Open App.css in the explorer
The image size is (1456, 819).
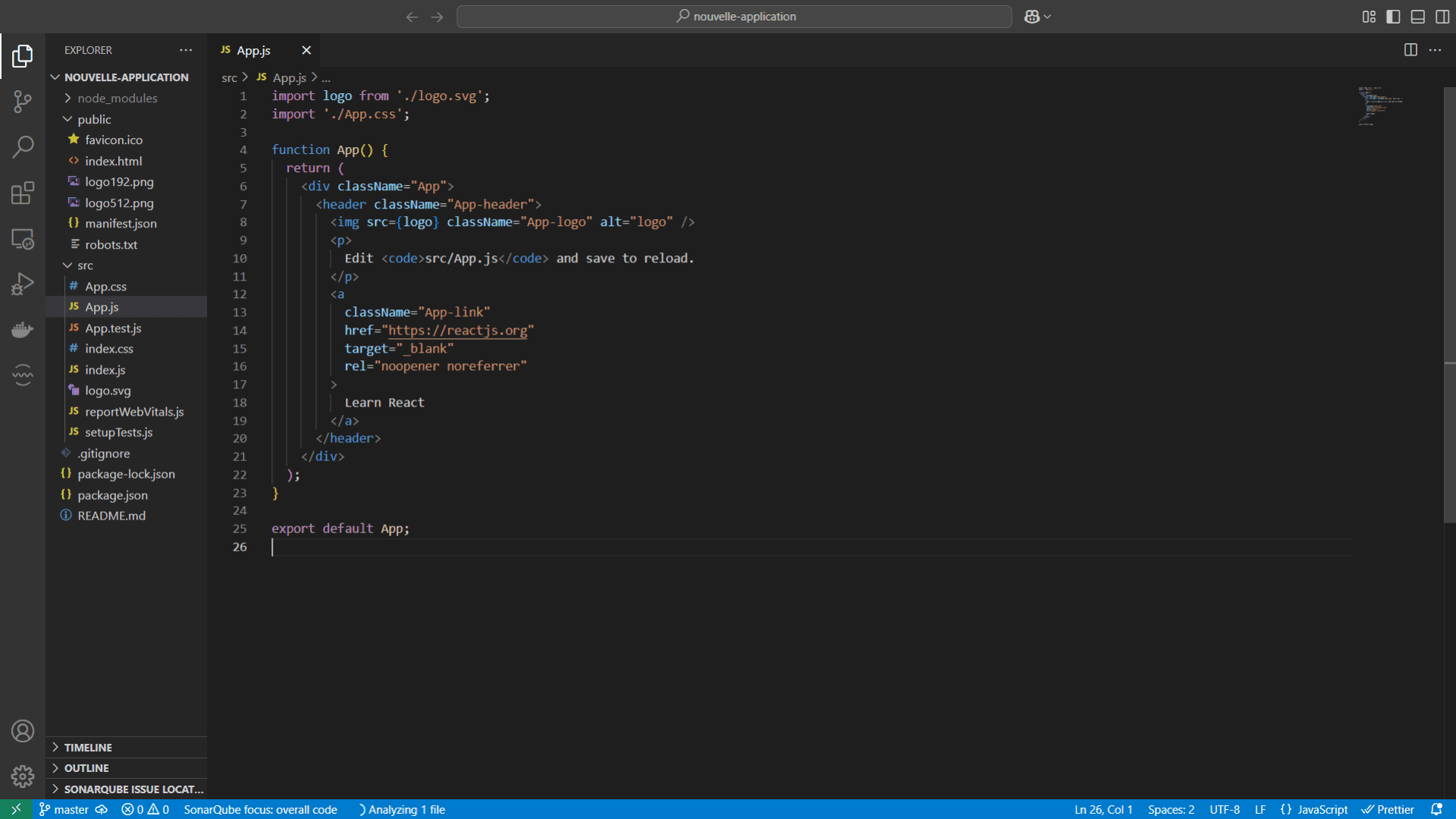pyautogui.click(x=126, y=287)
